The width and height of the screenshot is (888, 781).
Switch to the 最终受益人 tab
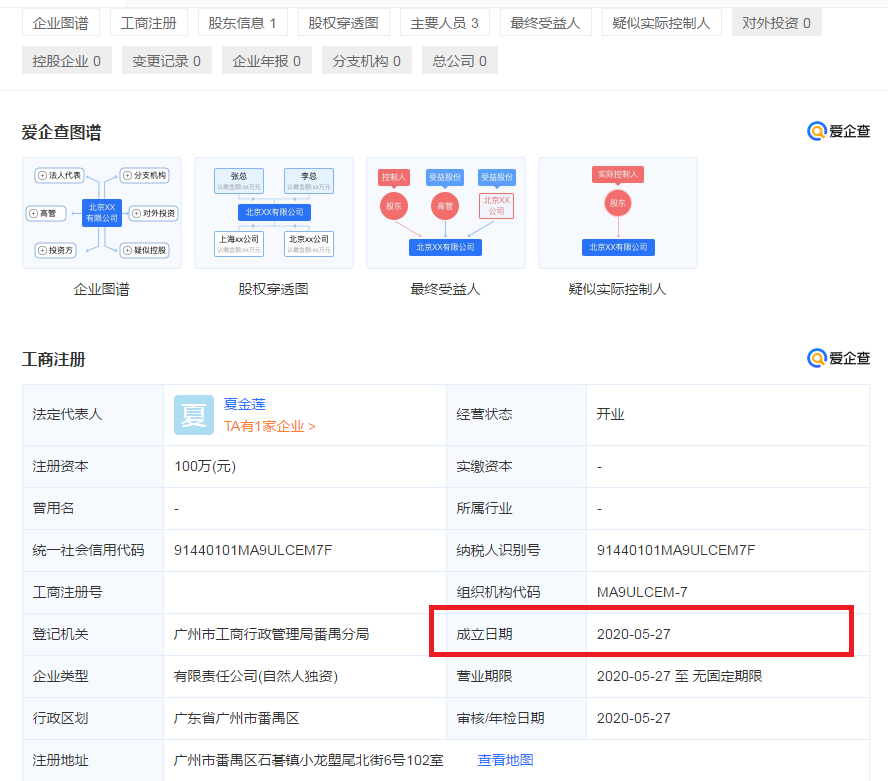coord(545,22)
